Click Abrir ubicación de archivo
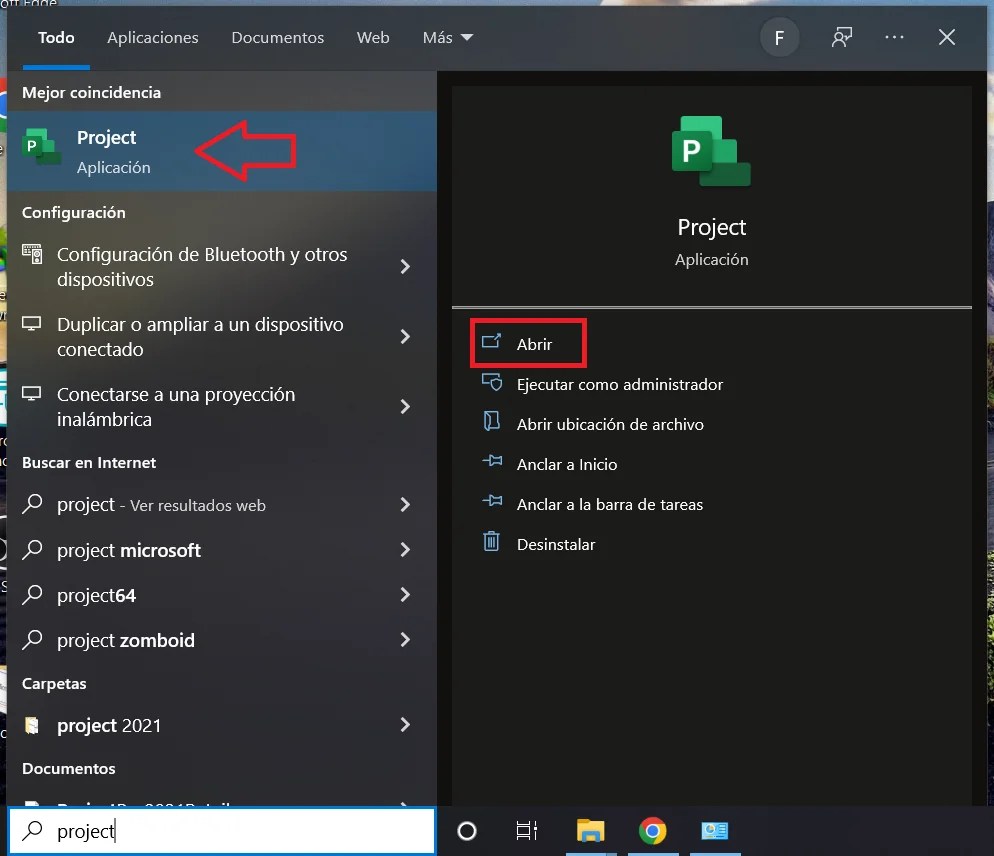This screenshot has width=994, height=856. (610, 424)
